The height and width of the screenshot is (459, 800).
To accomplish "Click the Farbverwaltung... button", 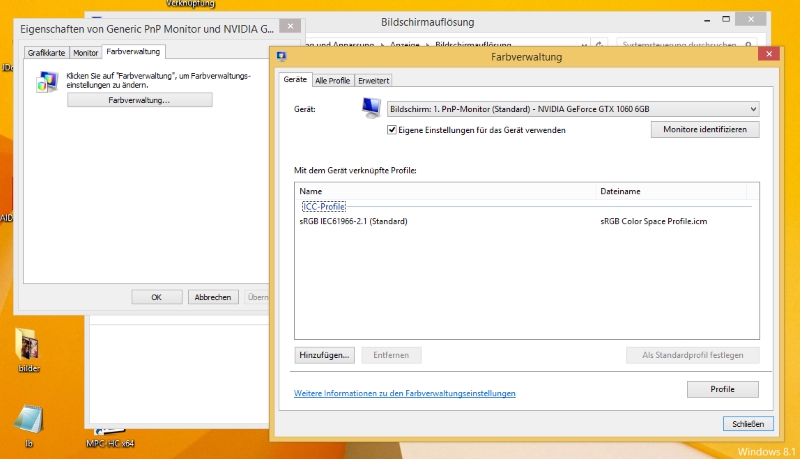I will point(139,100).
